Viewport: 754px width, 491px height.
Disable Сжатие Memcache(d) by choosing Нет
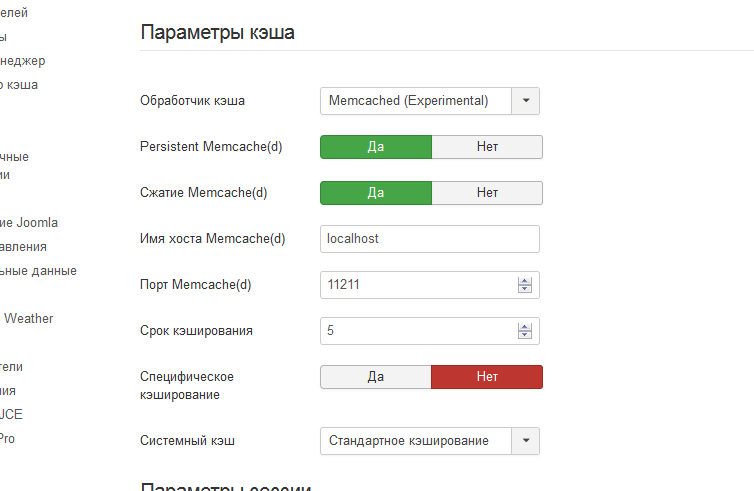[487, 193]
